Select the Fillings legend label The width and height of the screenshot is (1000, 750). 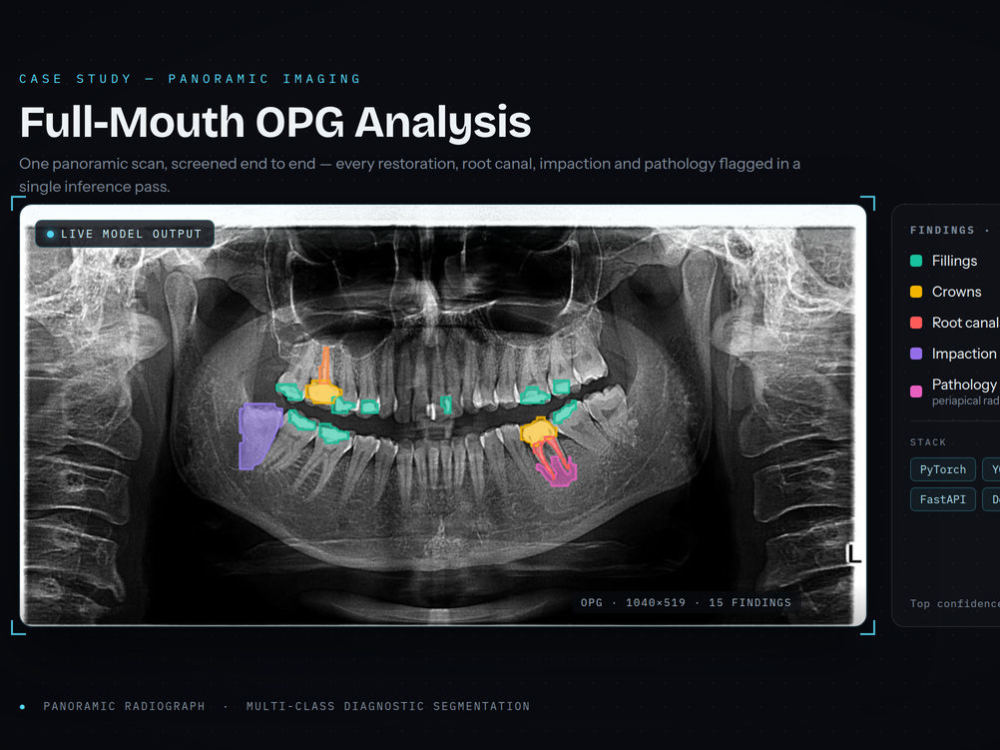954,261
